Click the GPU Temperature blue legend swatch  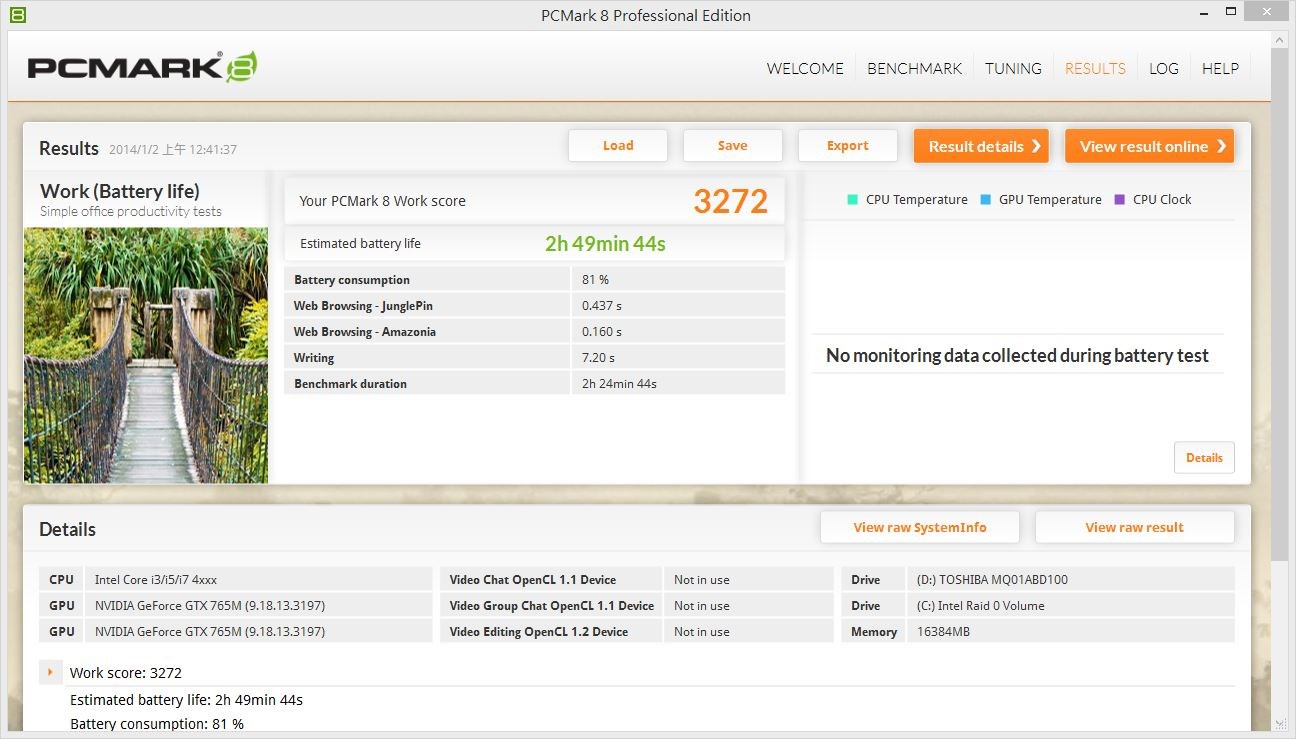tap(985, 199)
